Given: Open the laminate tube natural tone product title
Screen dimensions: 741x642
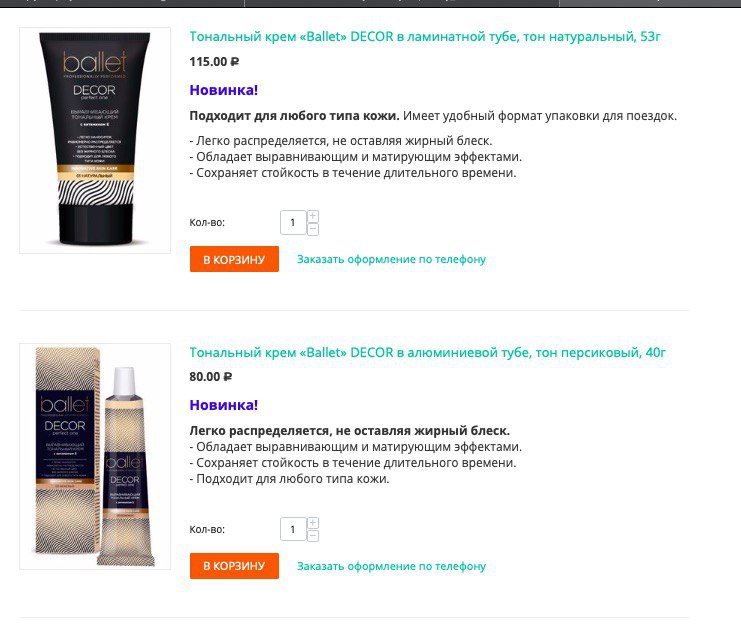Looking at the screenshot, I should point(425,36).
